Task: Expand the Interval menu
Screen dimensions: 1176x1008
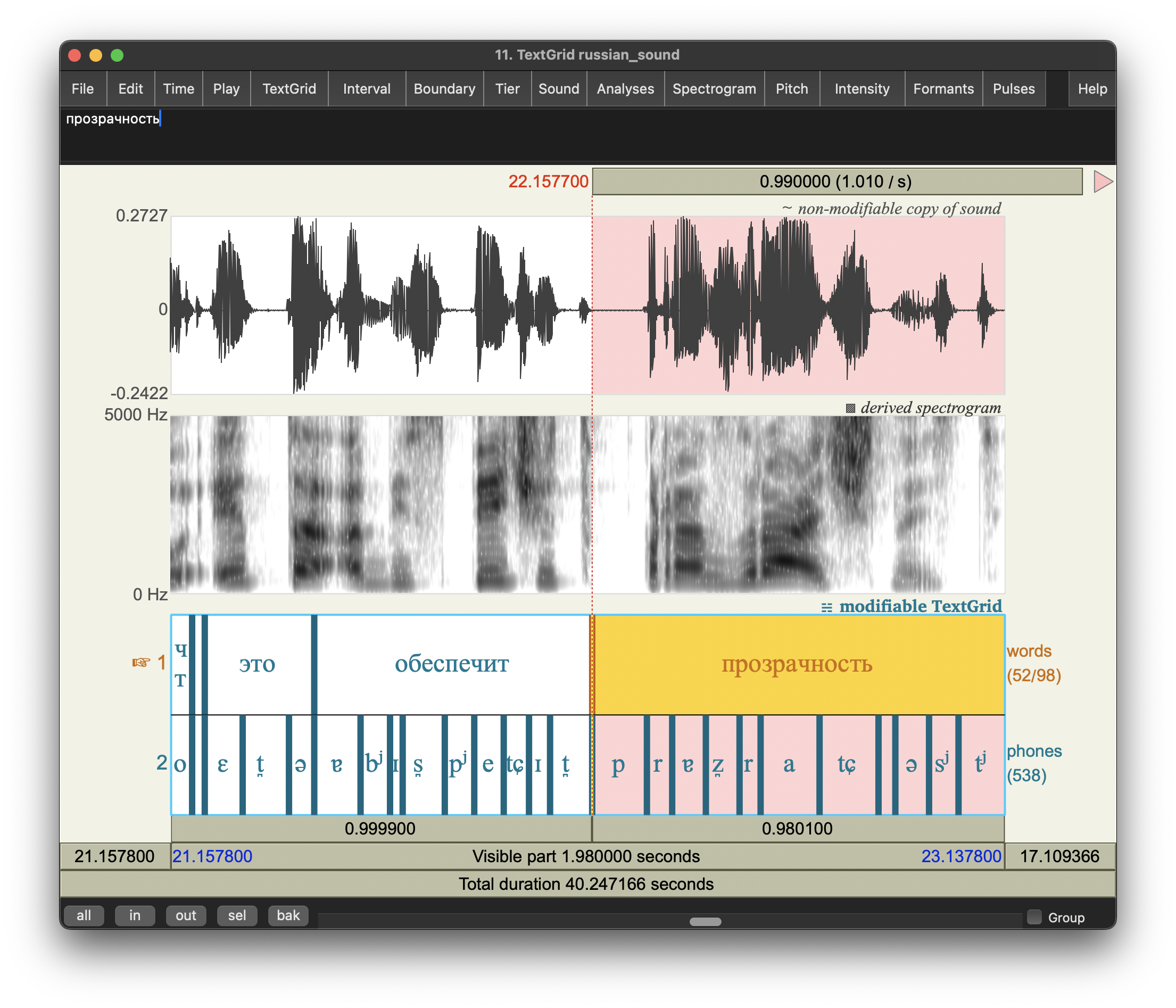Action: coord(367,89)
